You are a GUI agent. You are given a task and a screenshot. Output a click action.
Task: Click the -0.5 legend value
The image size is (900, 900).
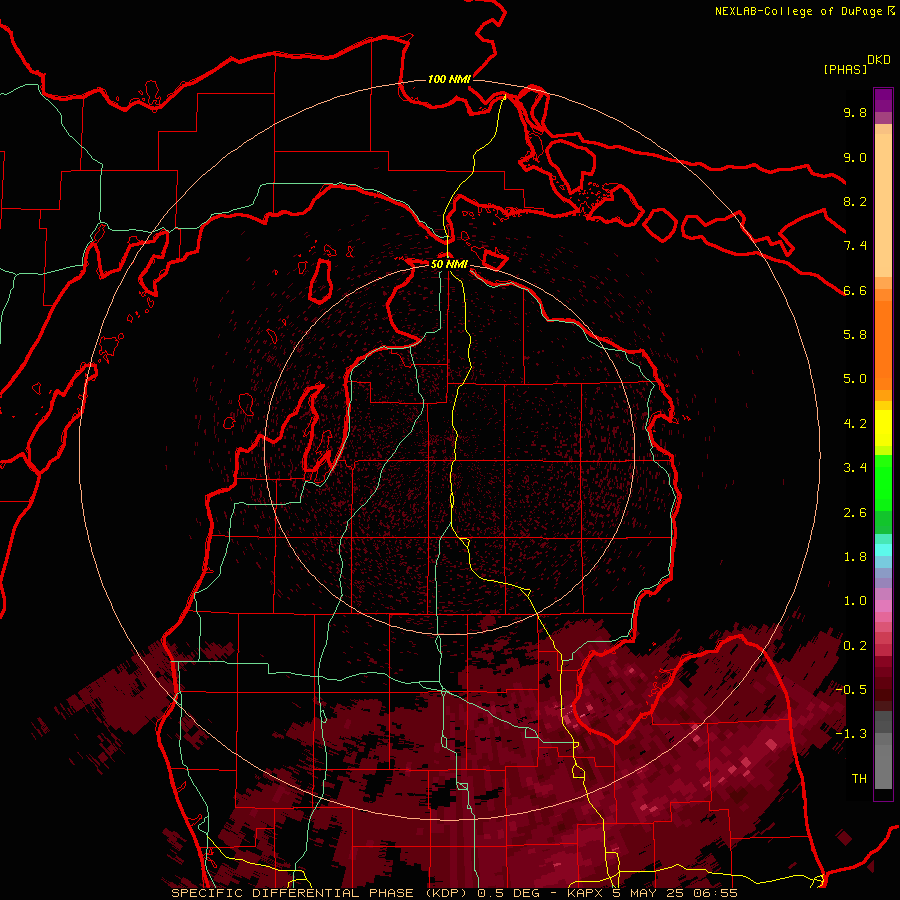click(851, 690)
